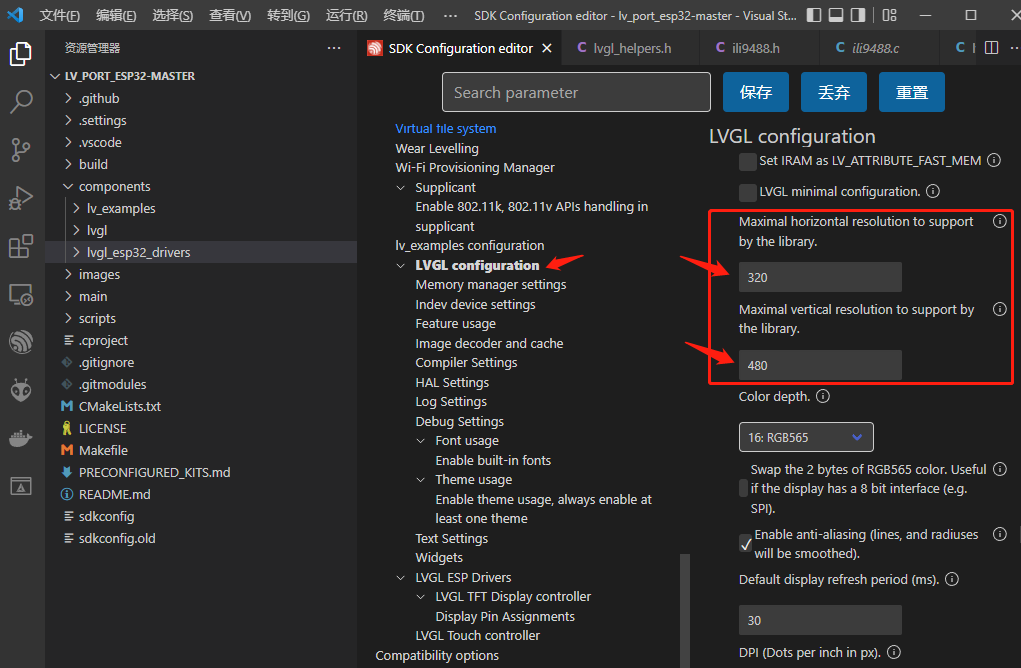Viewport: 1021px width, 668px height.
Task: Click the horizontal resolution field 320
Action: [820, 277]
